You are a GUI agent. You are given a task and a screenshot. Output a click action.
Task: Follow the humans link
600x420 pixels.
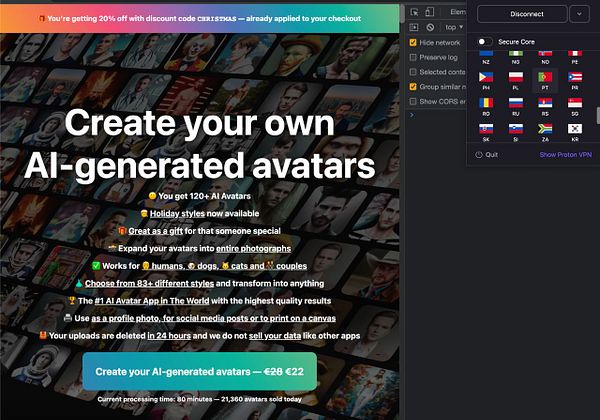[x=164, y=266]
